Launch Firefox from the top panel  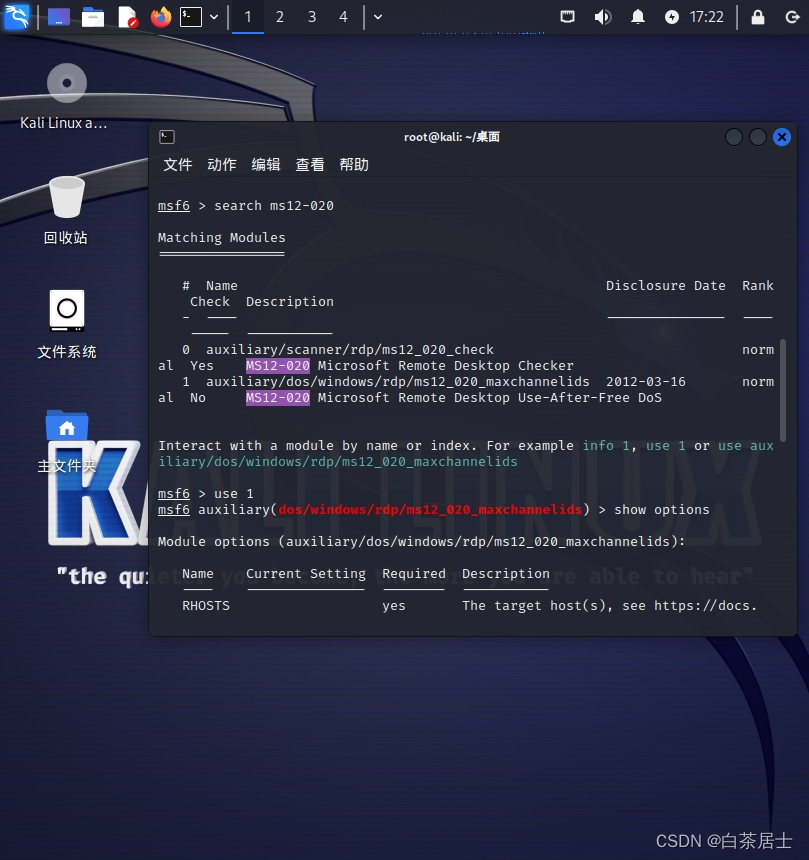coord(161,17)
